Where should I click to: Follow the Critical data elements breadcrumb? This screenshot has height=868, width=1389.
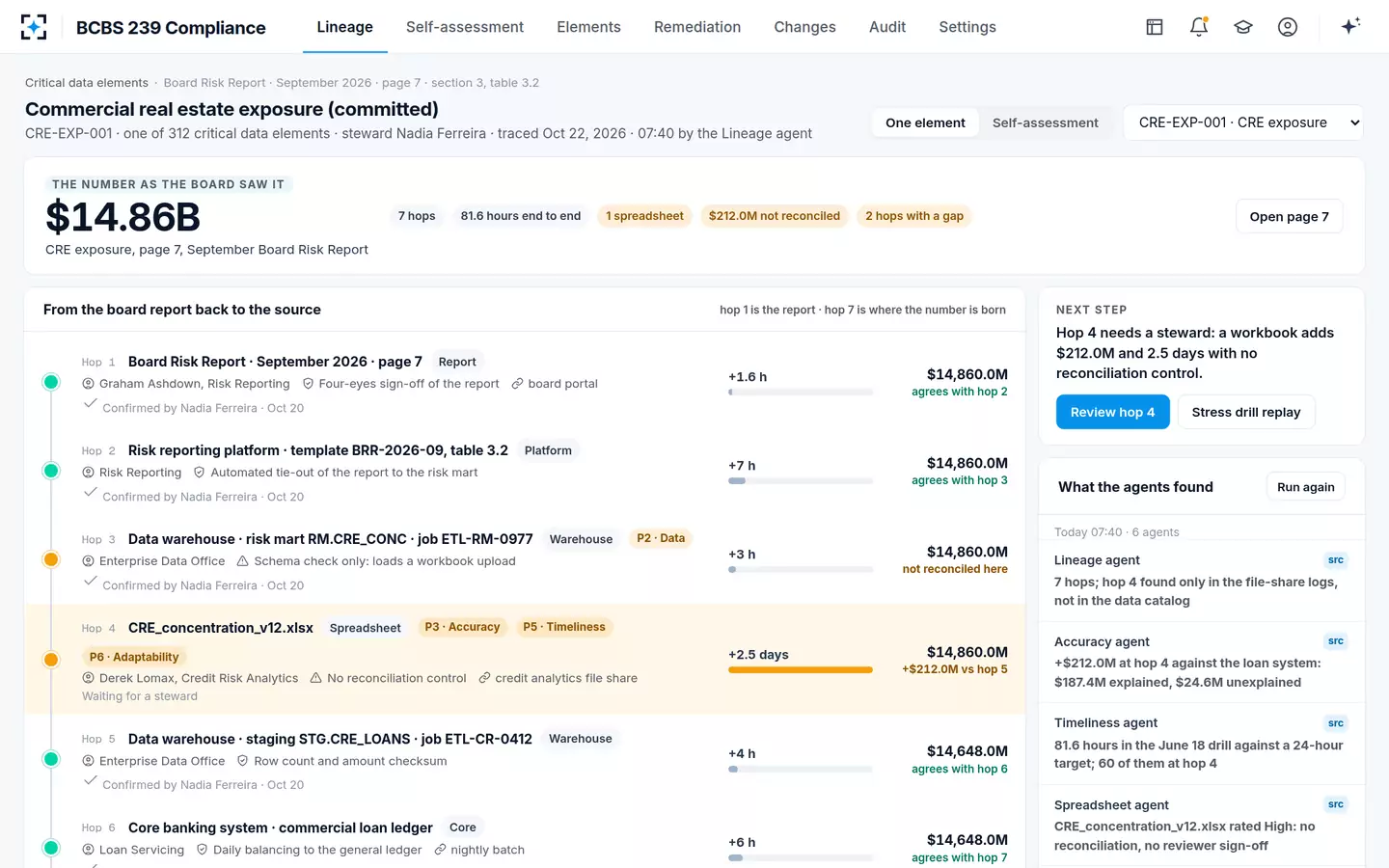tap(87, 83)
